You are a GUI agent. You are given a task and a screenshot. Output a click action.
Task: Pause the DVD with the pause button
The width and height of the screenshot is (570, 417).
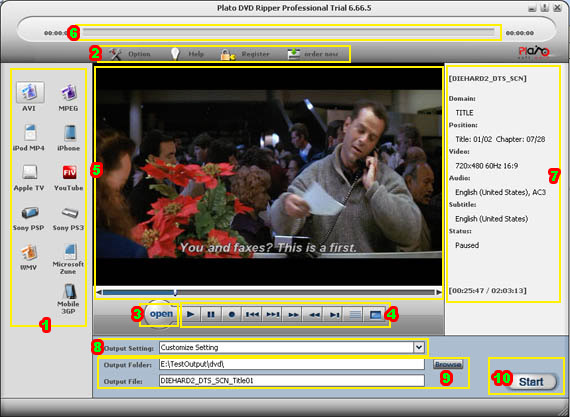tap(211, 315)
